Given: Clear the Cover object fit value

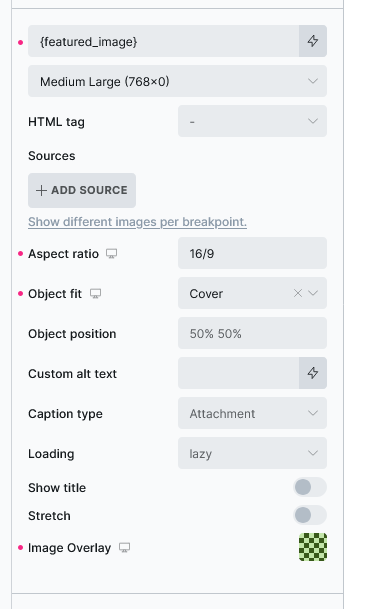Looking at the screenshot, I should click(298, 293).
